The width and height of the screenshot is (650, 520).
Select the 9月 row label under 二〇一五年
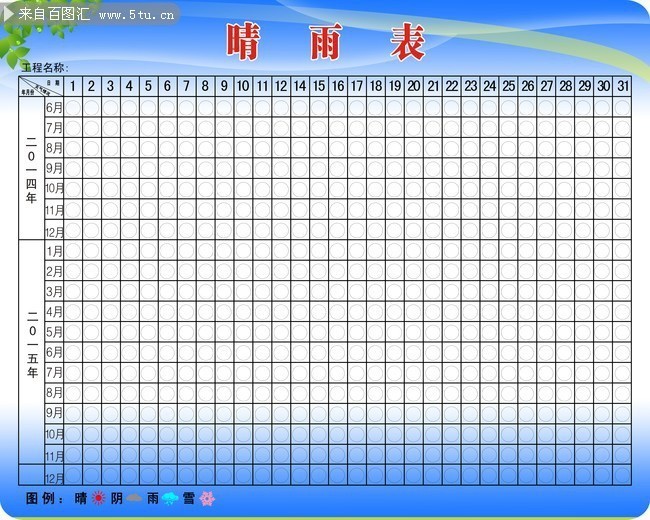tap(54, 413)
